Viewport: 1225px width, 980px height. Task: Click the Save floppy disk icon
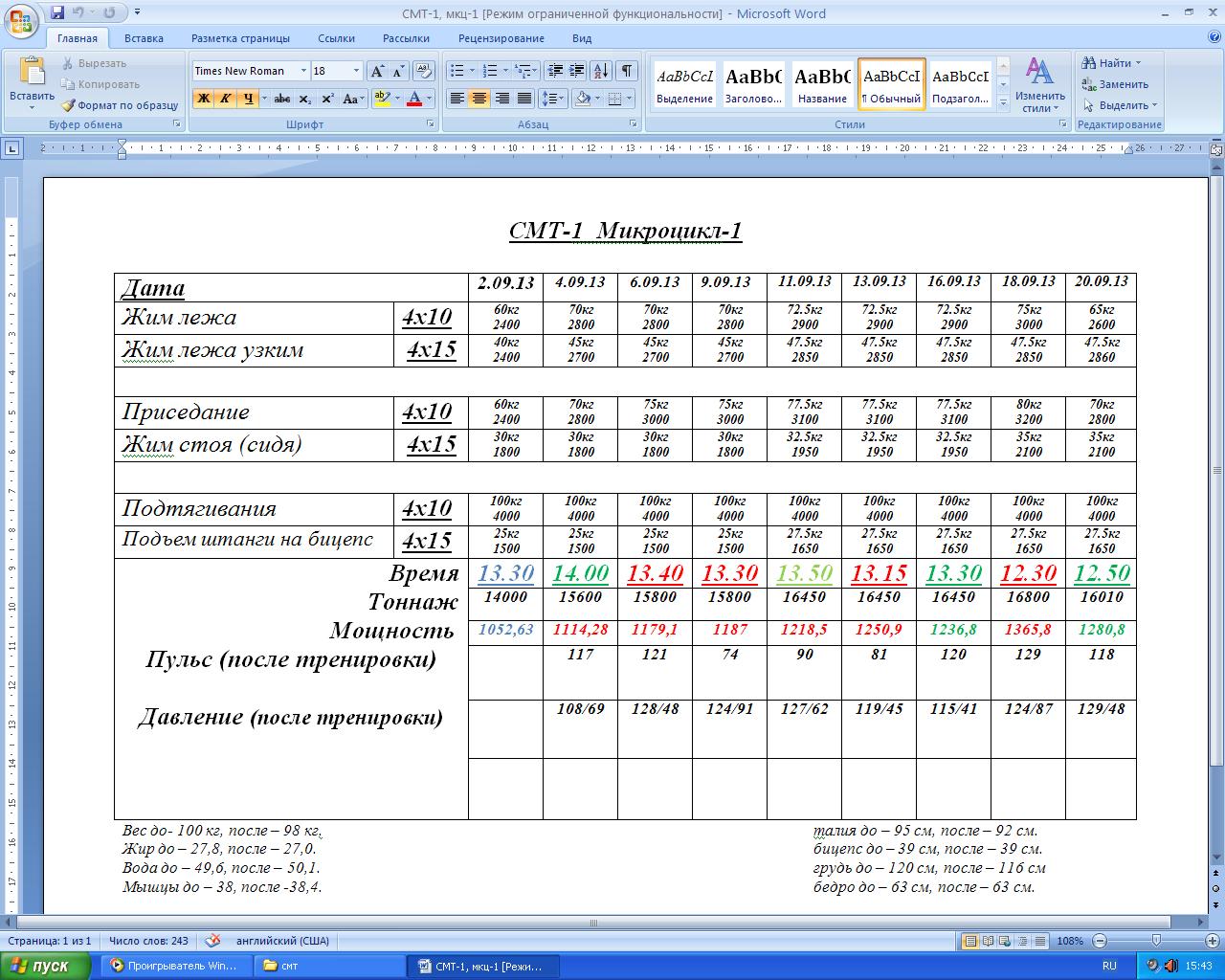pyautogui.click(x=57, y=13)
